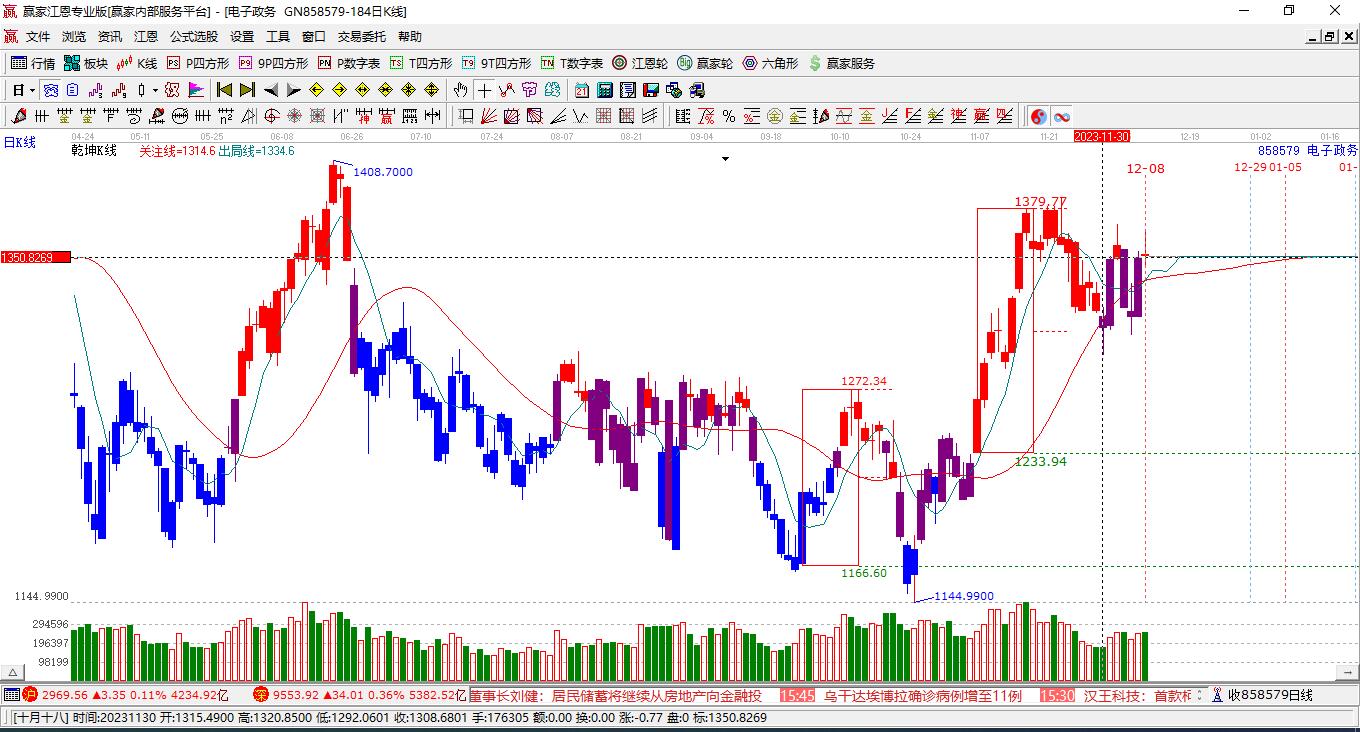Viewport: 1360px width, 732px height.
Task: Click the n² tool icon
Action: pos(226,116)
